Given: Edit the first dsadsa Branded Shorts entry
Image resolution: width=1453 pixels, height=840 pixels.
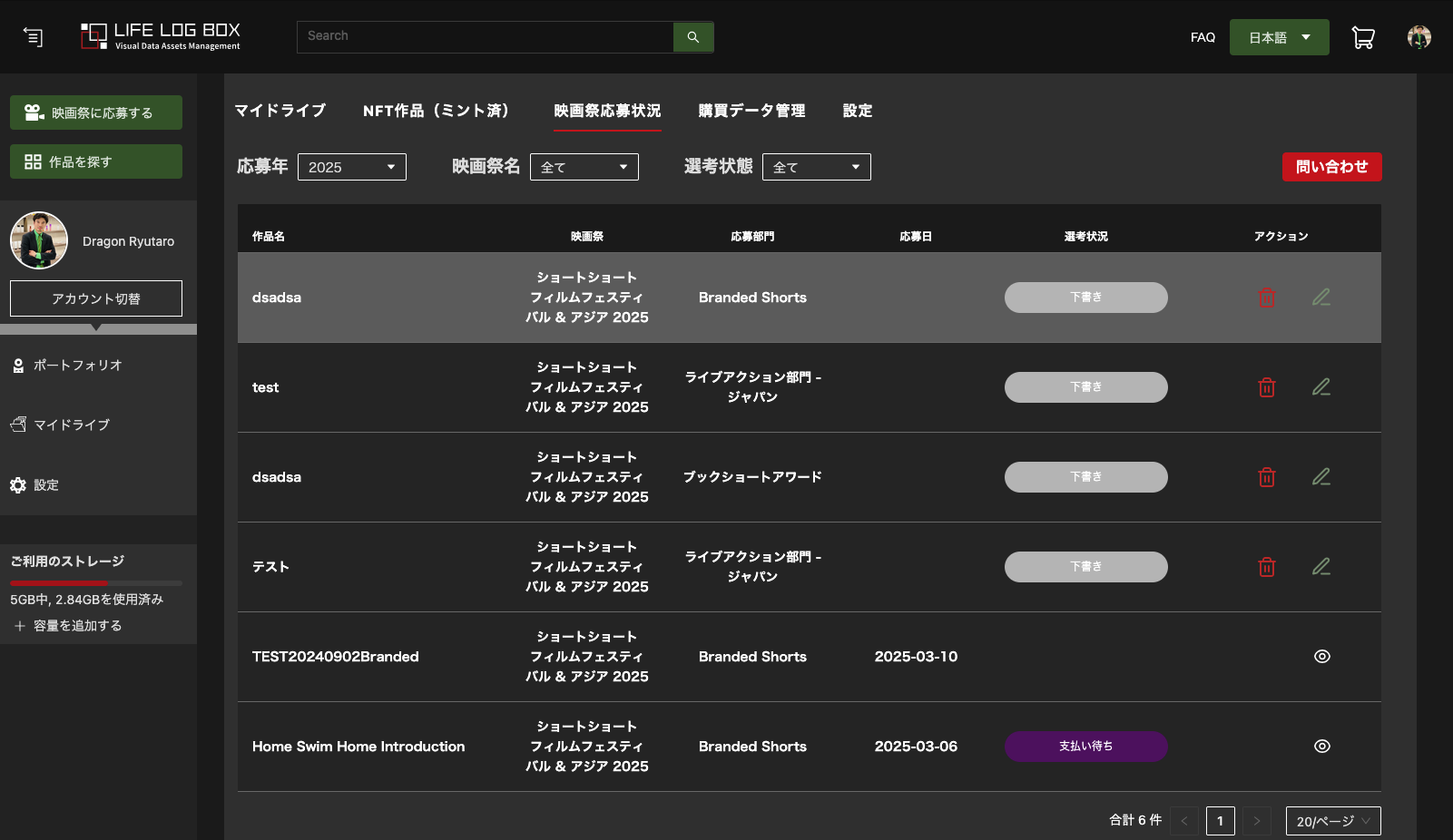Looking at the screenshot, I should (x=1321, y=298).
